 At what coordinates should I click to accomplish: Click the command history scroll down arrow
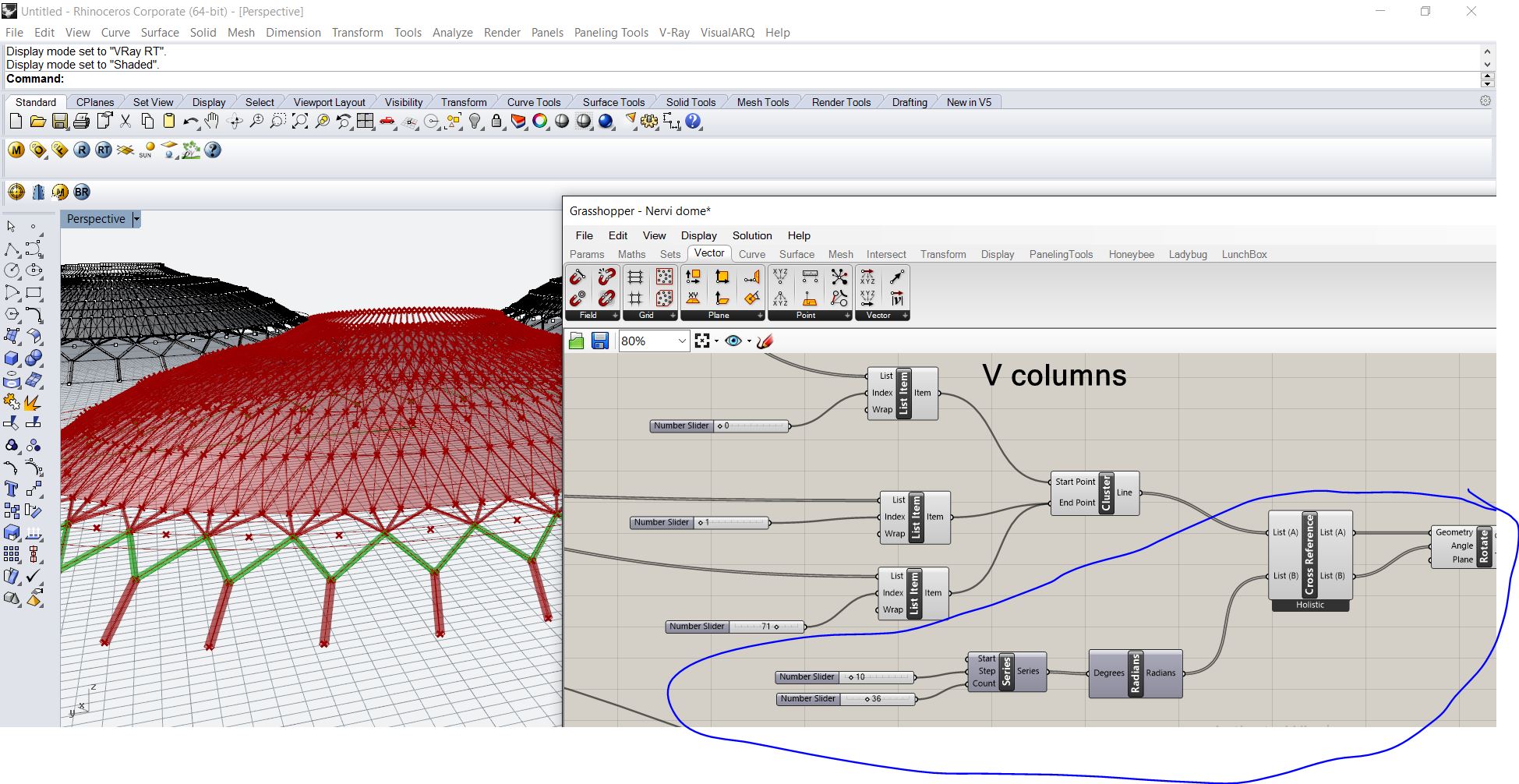click(x=1487, y=65)
